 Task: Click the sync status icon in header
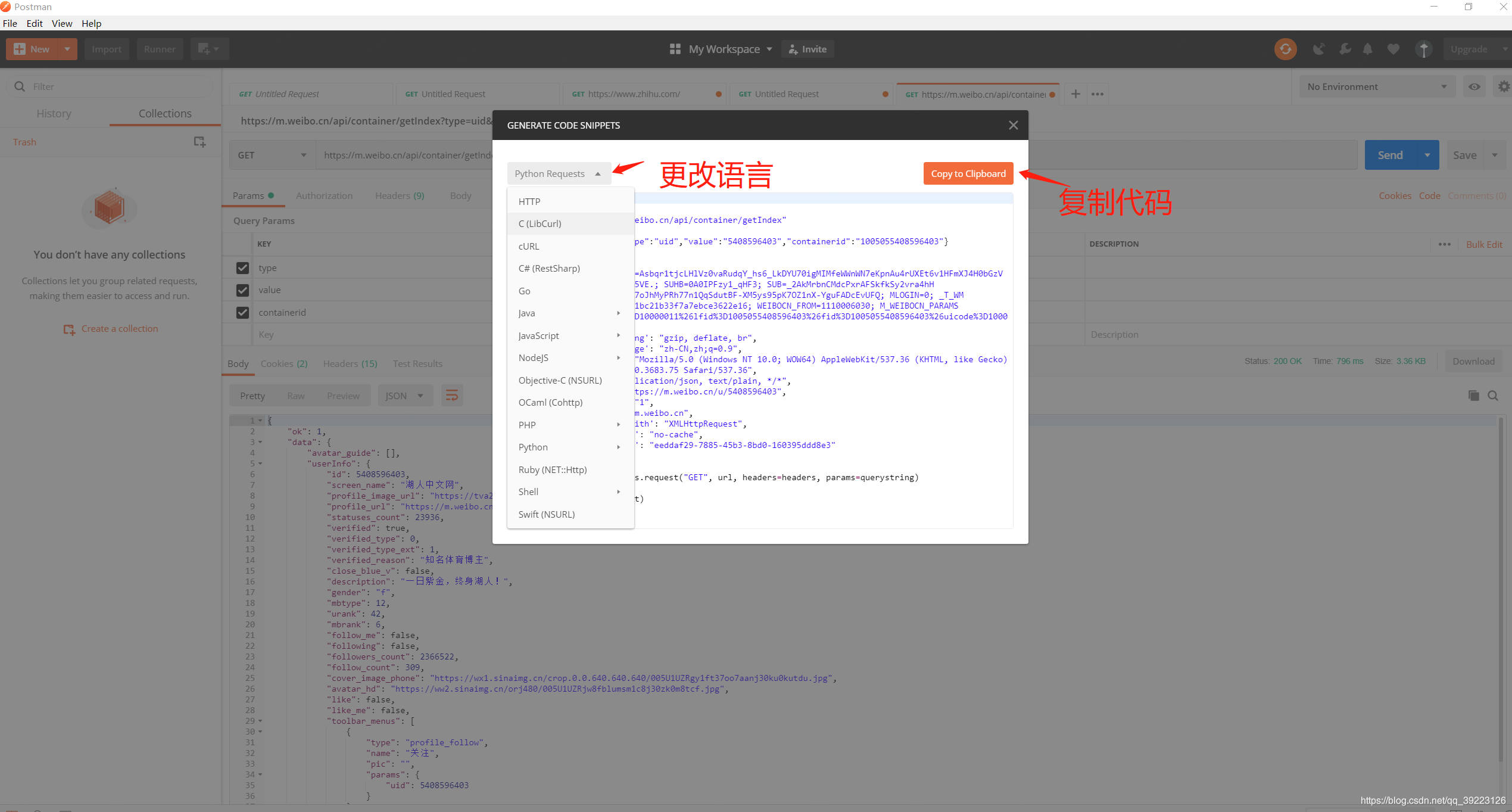click(1285, 49)
